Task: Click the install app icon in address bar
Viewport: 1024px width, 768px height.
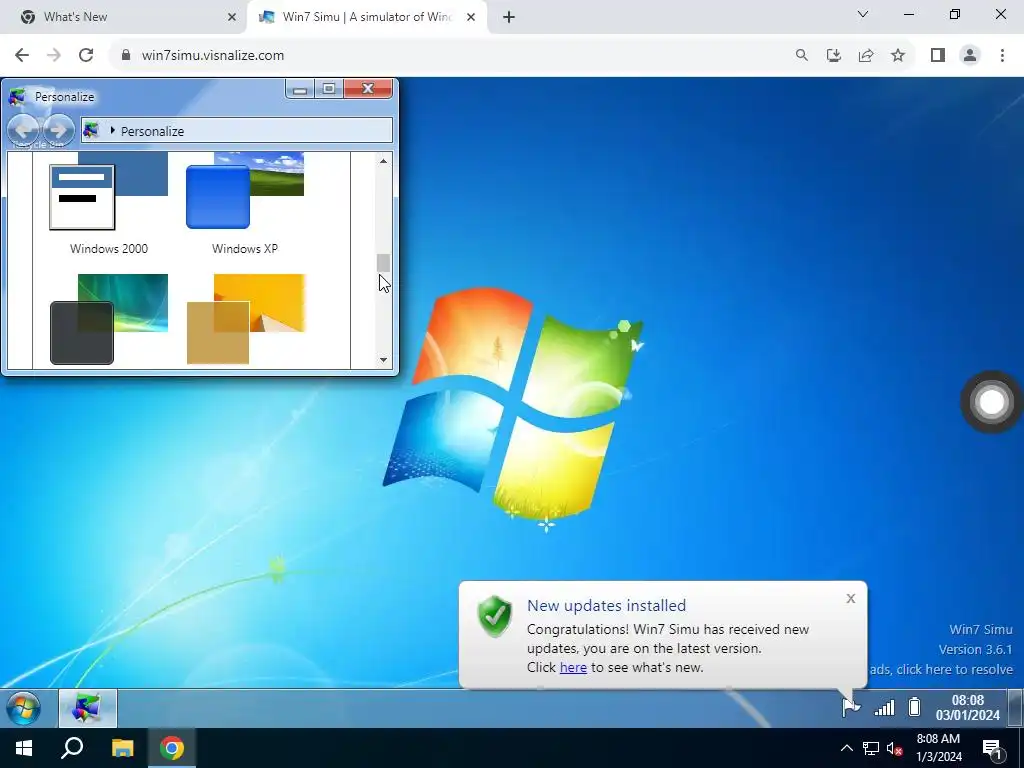Action: (833, 56)
